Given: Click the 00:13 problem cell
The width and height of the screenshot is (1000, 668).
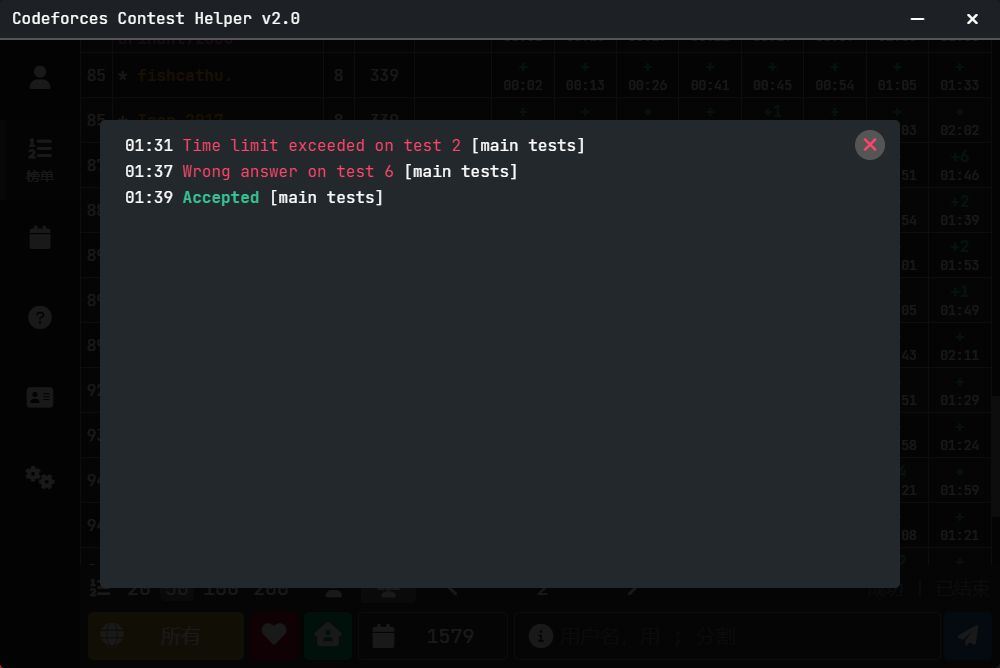Looking at the screenshot, I should 585,76.
